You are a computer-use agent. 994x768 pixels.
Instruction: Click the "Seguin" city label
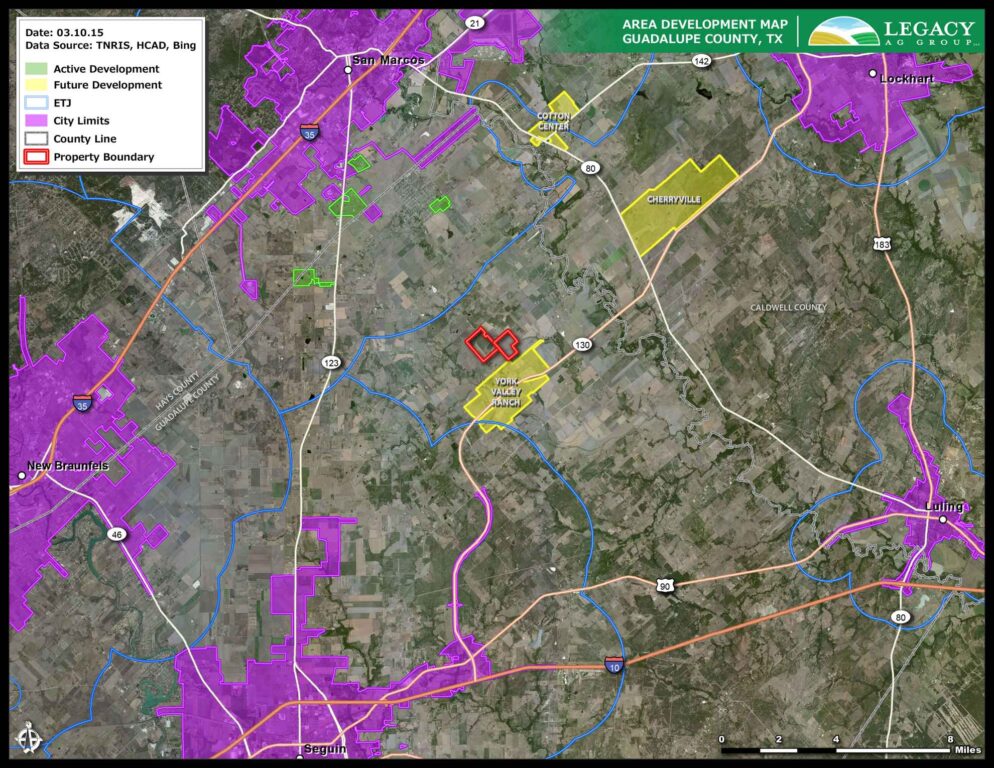click(x=325, y=749)
